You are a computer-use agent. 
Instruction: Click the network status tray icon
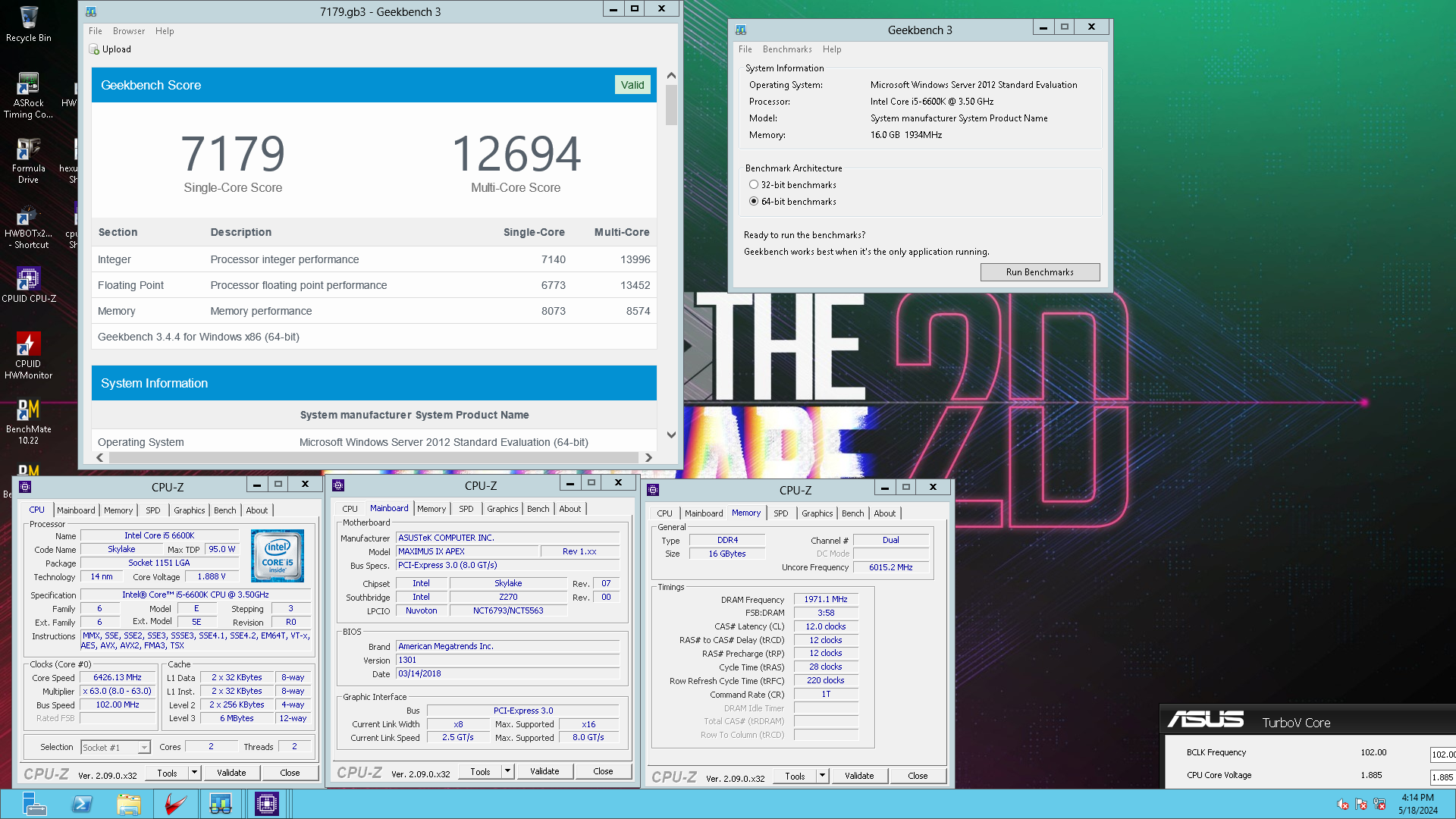[1379, 805]
